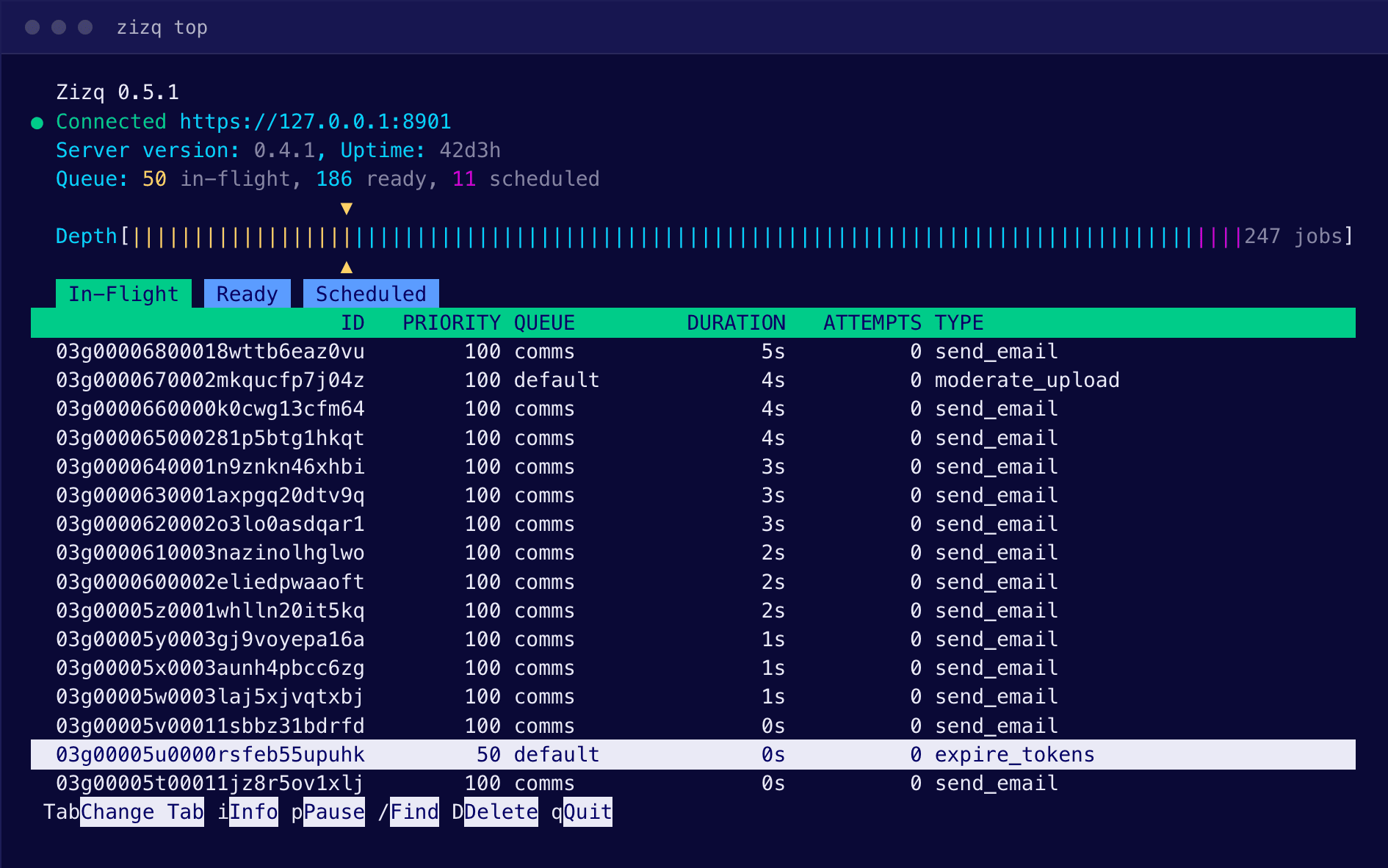This screenshot has width=1388, height=868.
Task: Select job 03g0000610003nazinolhglwo
Action: click(693, 553)
